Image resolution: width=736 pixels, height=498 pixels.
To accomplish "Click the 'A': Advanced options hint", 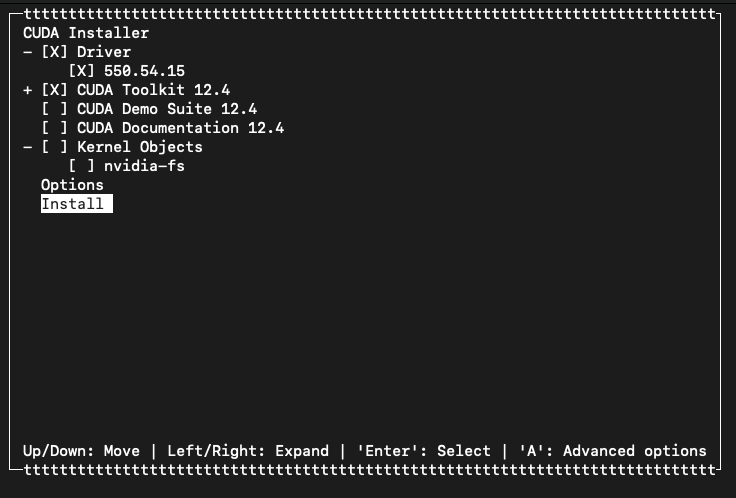I will [613, 451].
